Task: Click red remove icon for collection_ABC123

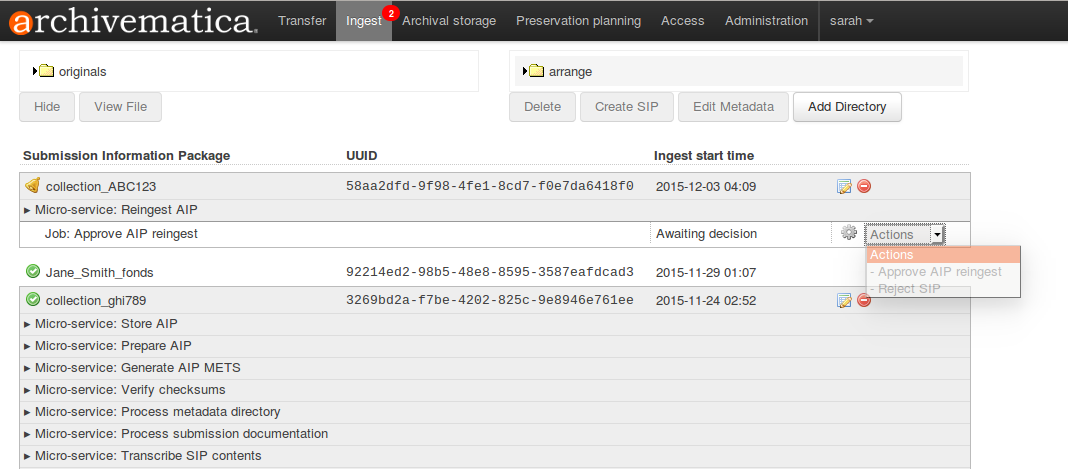Action: [864, 186]
